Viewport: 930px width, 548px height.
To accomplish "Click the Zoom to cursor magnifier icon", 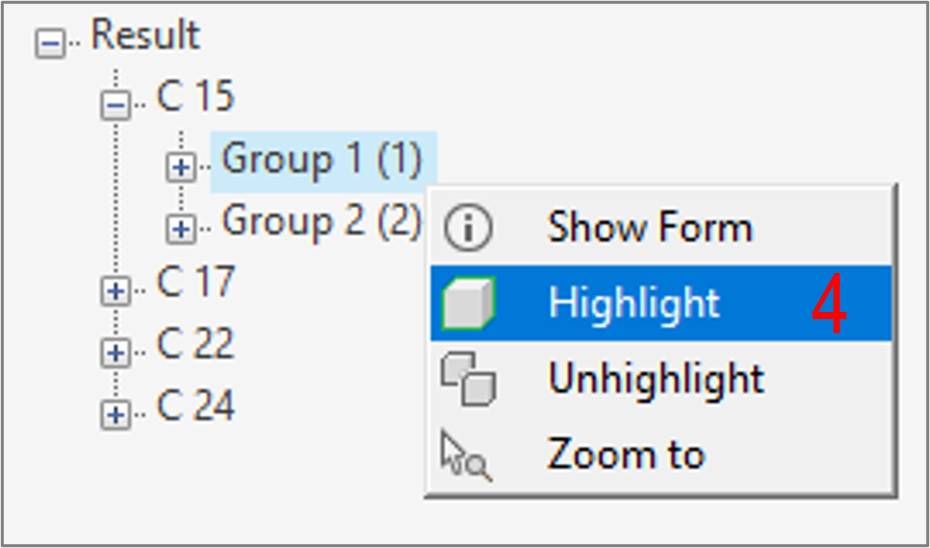I will tap(467, 455).
